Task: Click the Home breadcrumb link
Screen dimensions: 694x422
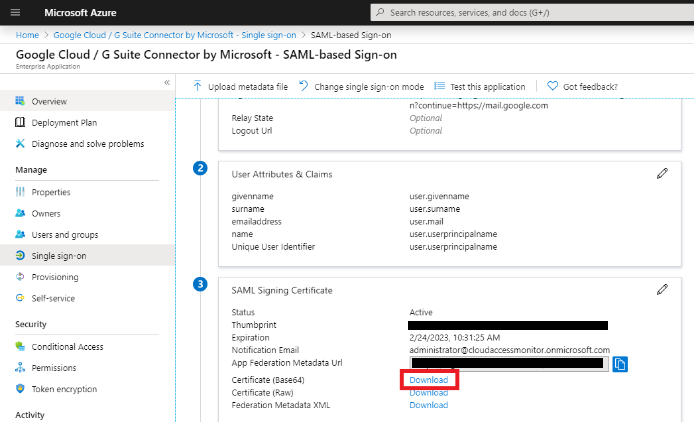Action: coord(27,35)
